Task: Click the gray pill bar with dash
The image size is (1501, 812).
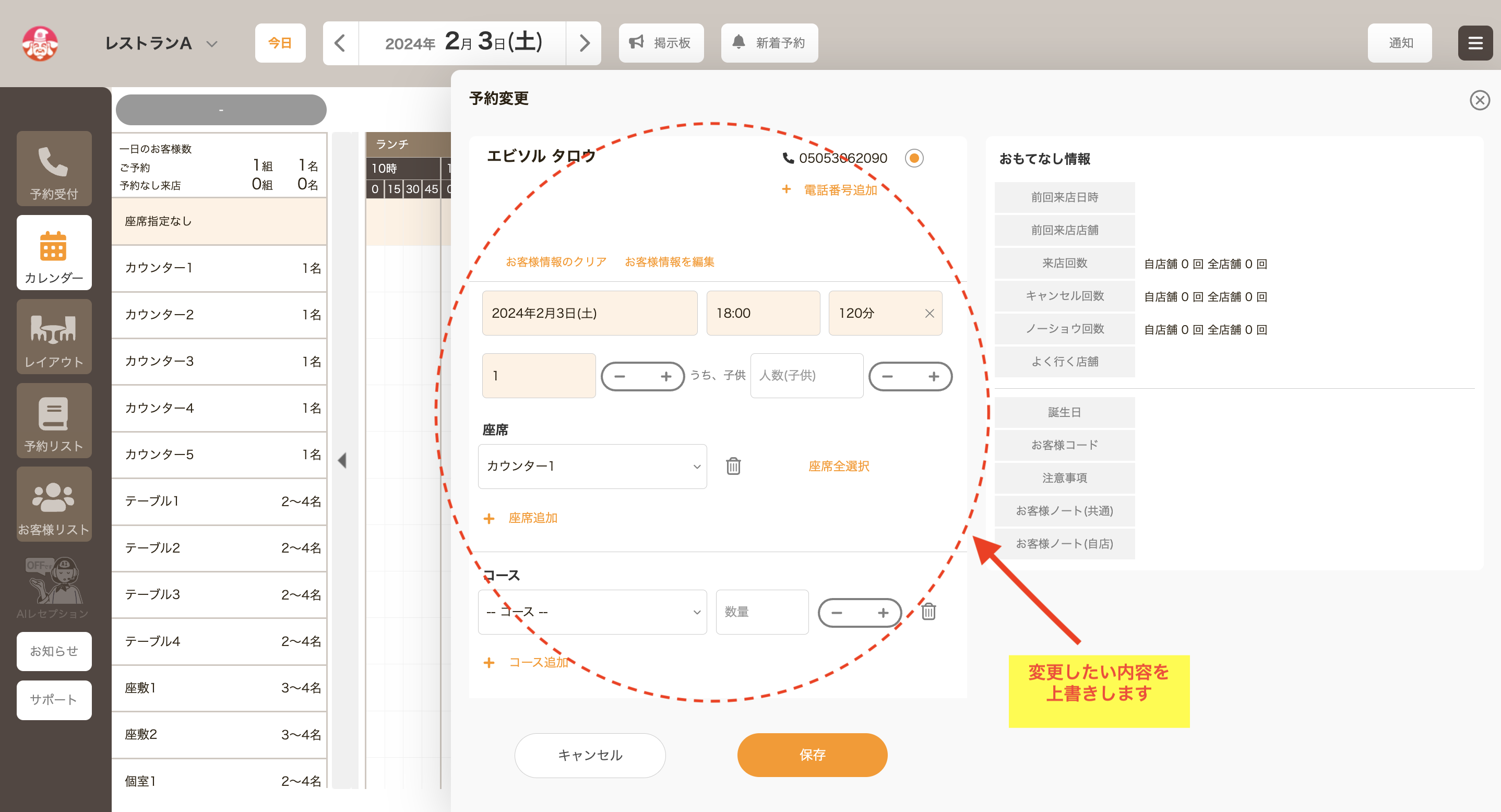Action: 221,110
